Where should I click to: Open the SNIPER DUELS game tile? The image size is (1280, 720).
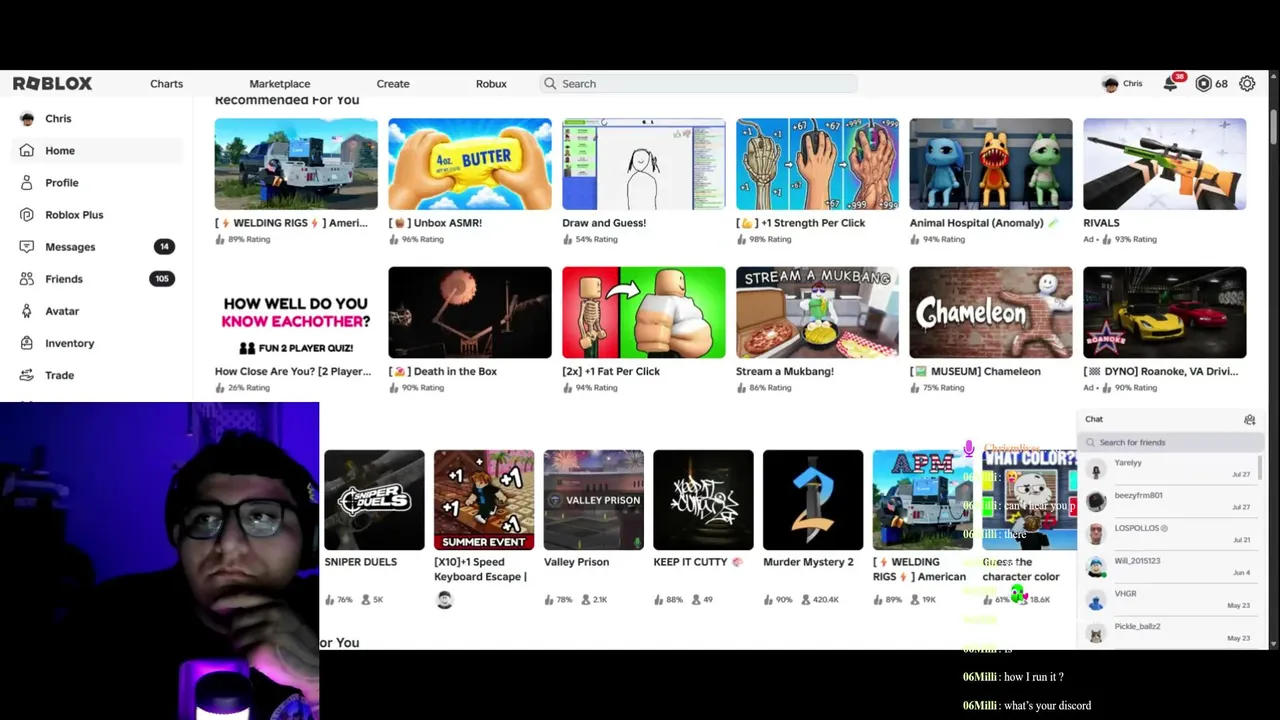(x=374, y=500)
